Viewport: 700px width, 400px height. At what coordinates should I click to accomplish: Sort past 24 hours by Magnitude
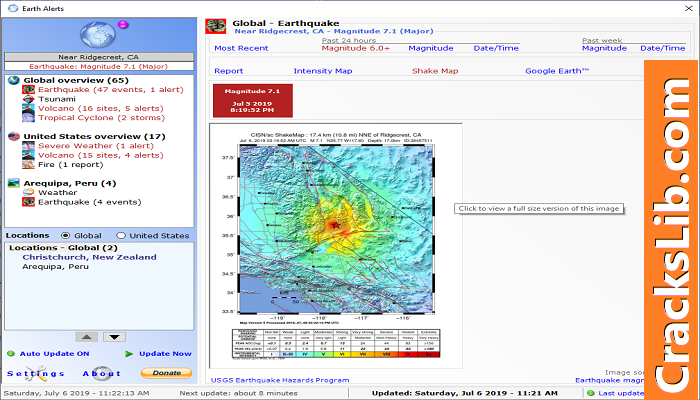click(431, 48)
